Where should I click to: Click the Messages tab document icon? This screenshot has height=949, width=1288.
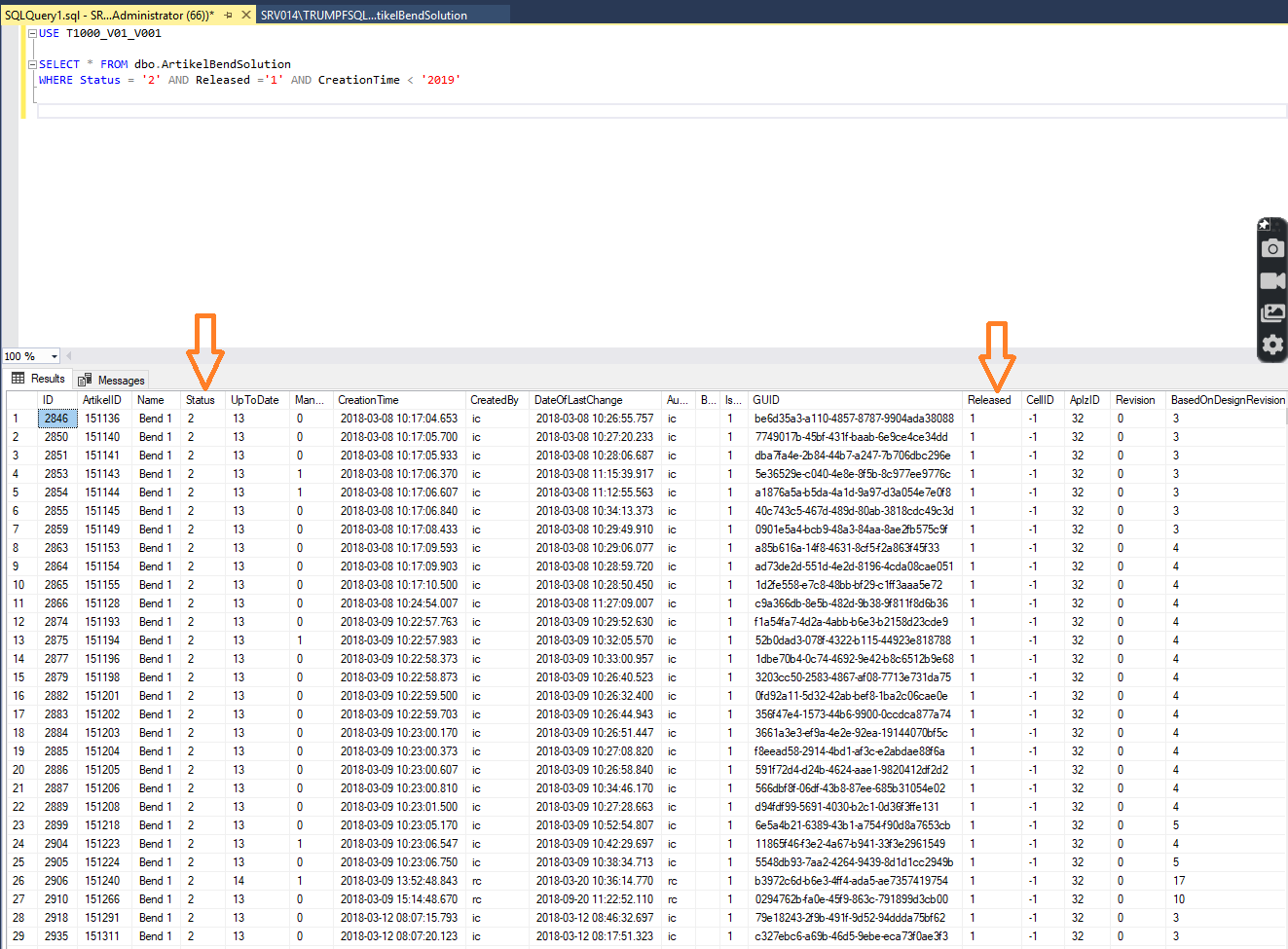coord(85,379)
